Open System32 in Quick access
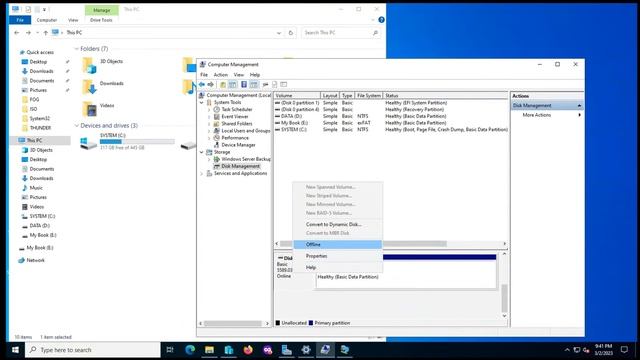640x360 pixels. [39, 118]
